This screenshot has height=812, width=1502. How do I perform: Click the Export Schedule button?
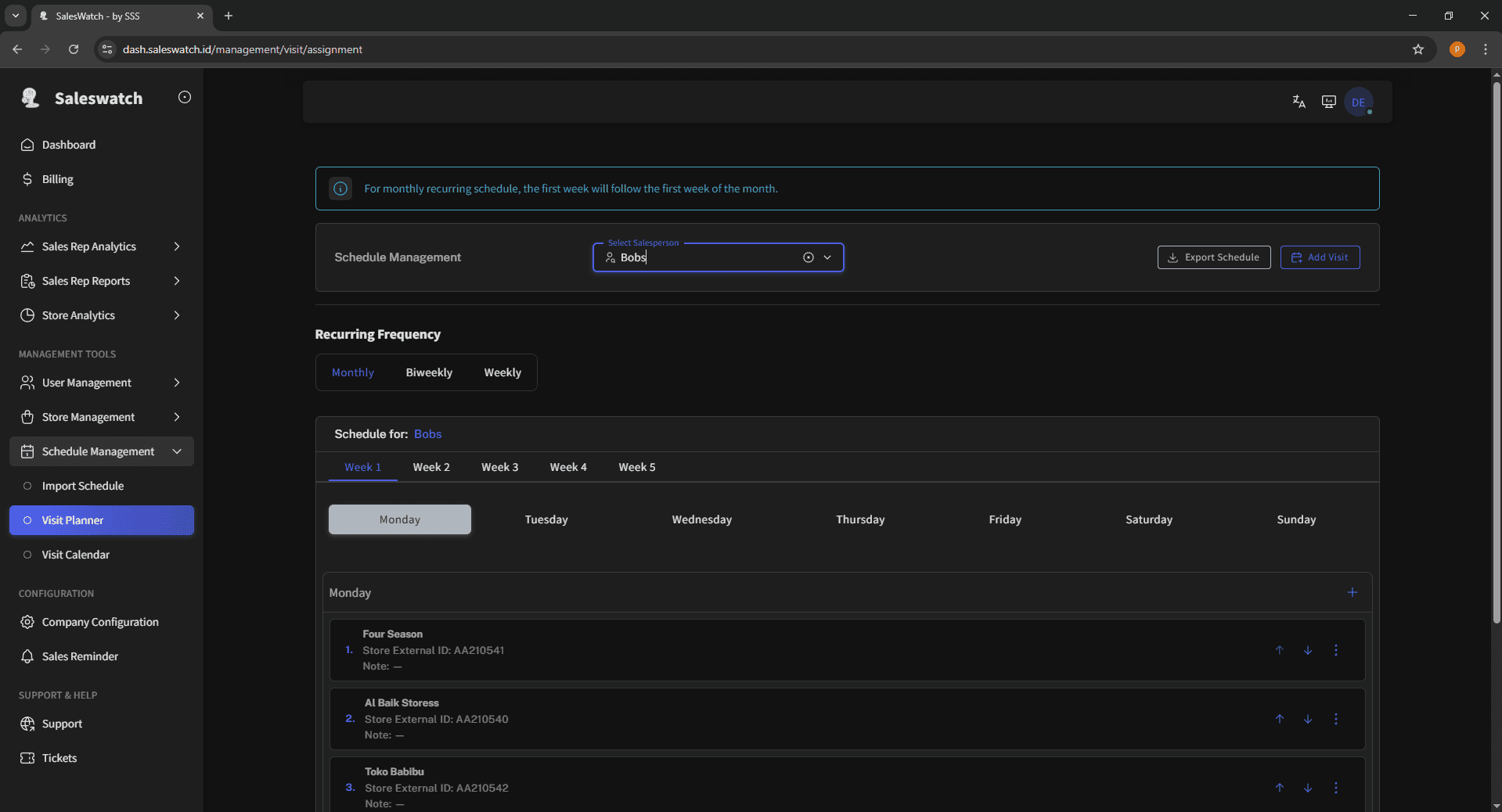(x=1213, y=257)
